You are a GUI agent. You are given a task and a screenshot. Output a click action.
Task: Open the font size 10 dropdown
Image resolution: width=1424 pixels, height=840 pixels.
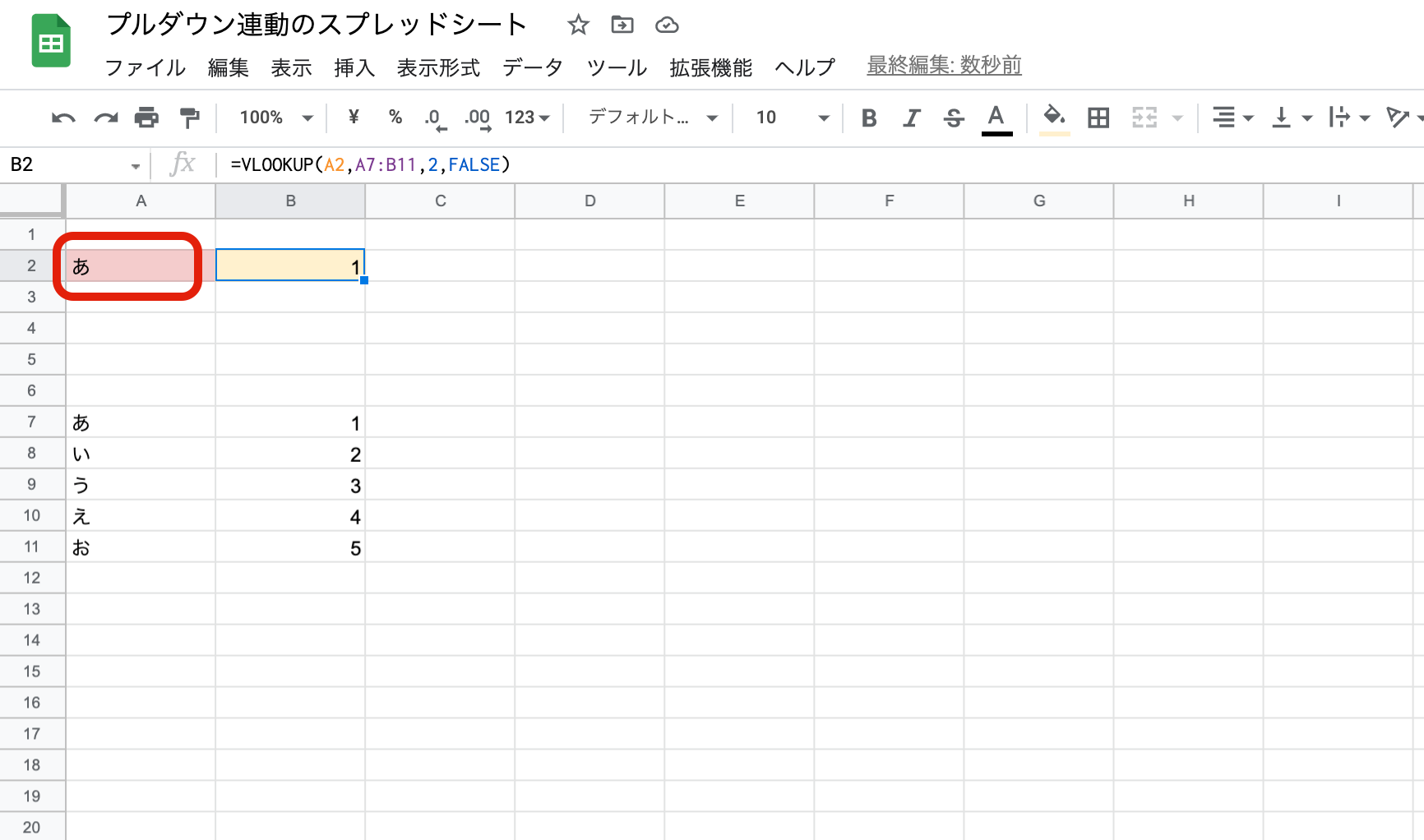pos(792,118)
